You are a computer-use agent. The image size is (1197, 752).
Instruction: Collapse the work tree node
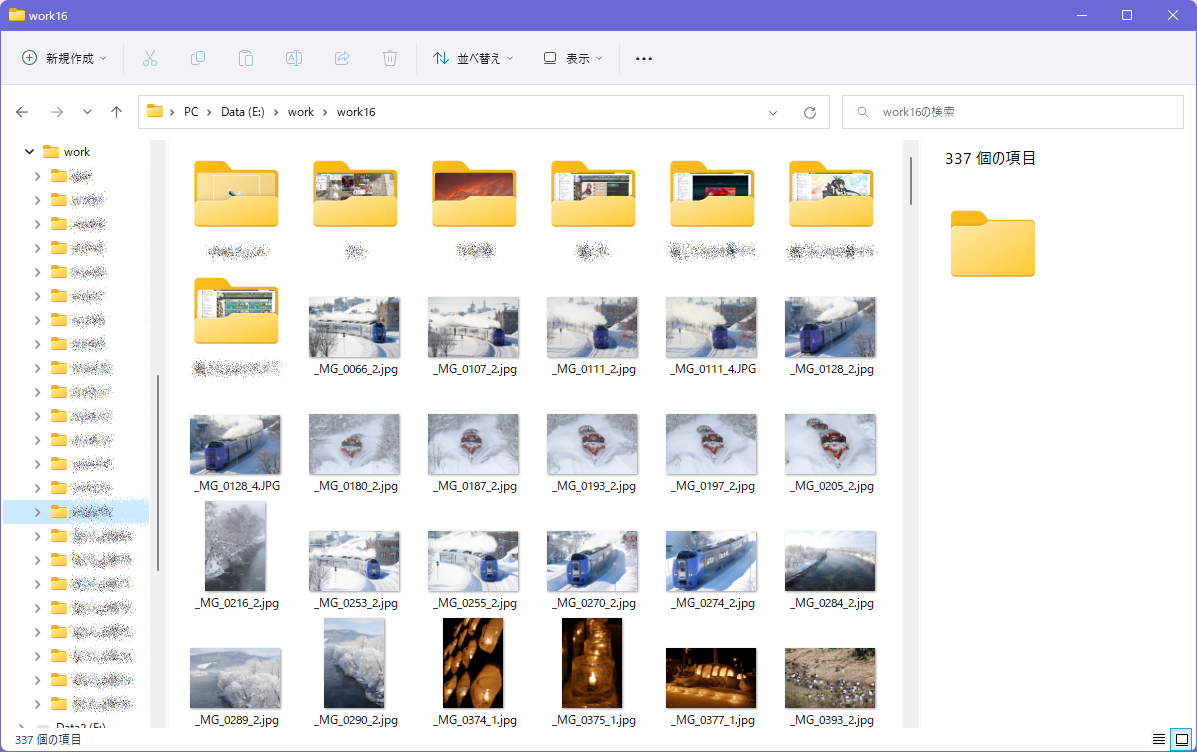tap(30, 152)
